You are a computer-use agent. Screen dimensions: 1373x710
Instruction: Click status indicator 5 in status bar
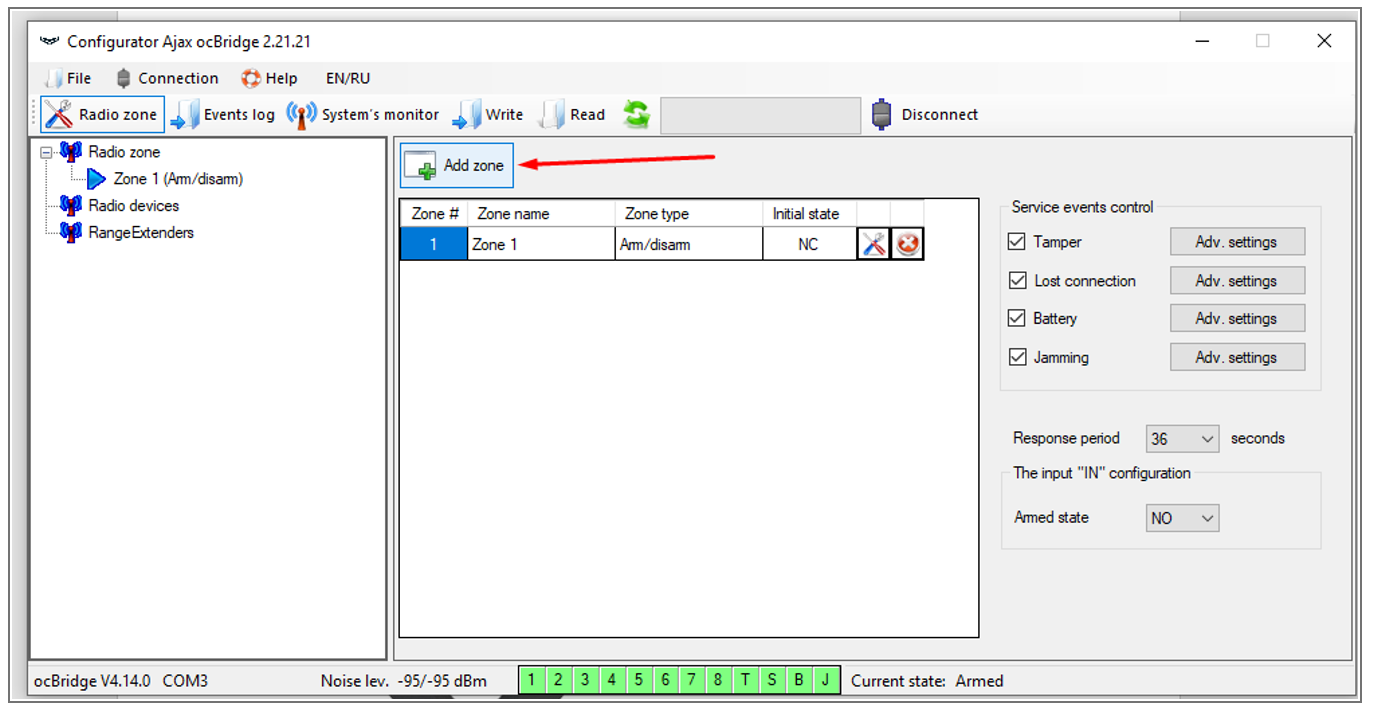coord(638,681)
